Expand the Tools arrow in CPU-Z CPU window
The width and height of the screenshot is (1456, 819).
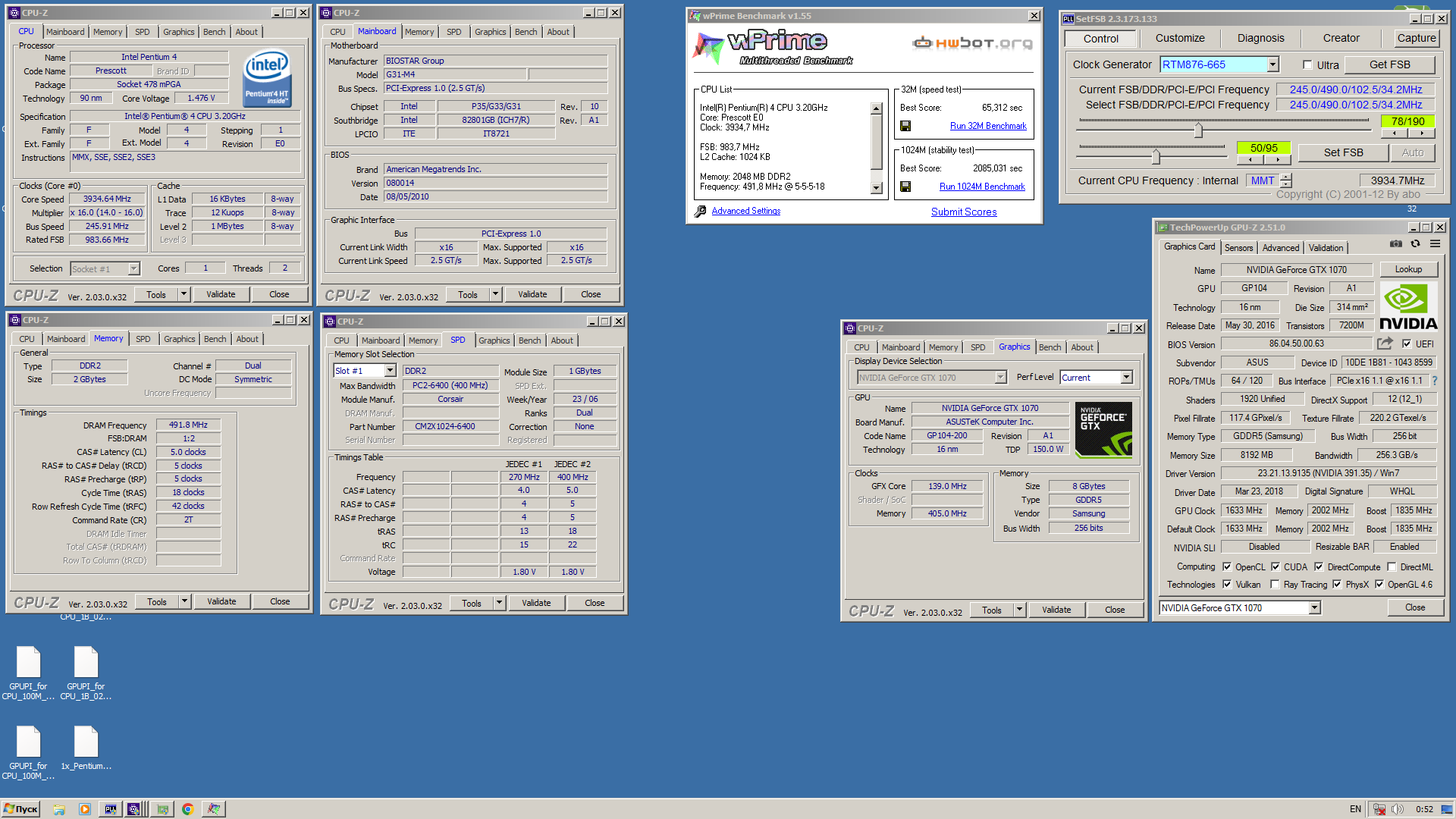pyautogui.click(x=184, y=294)
